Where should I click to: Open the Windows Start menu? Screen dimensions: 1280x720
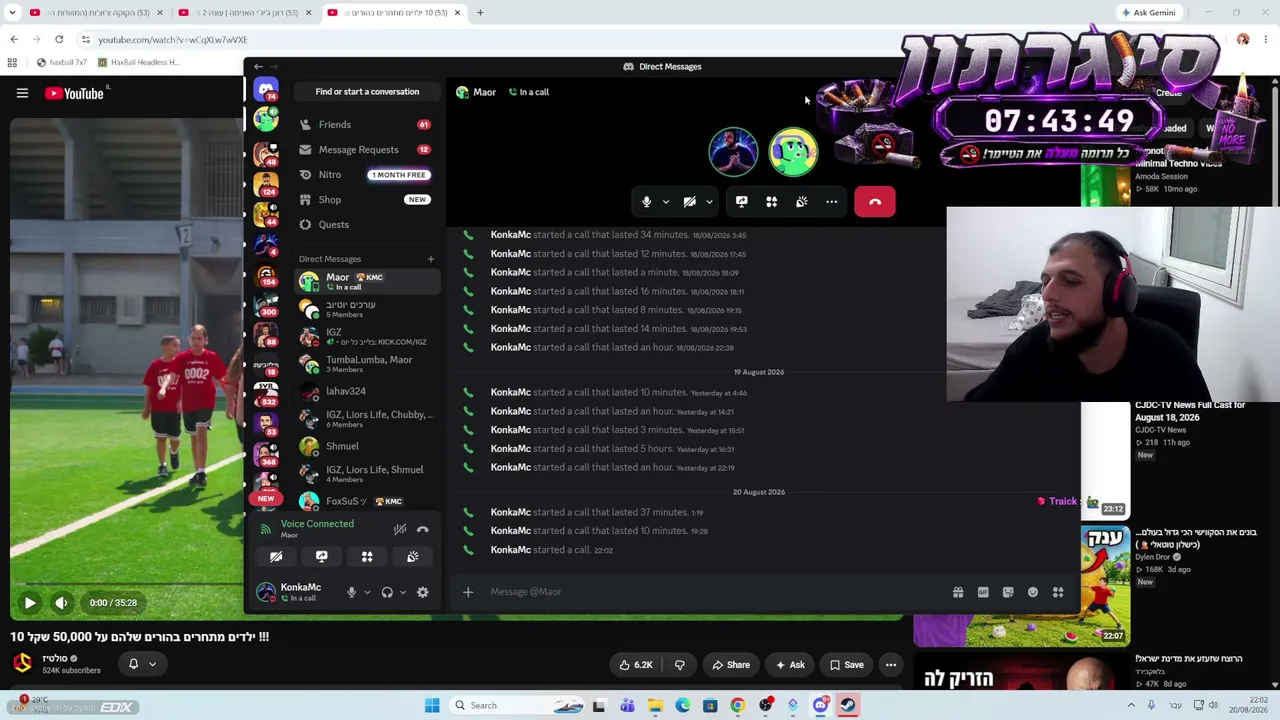click(x=432, y=705)
